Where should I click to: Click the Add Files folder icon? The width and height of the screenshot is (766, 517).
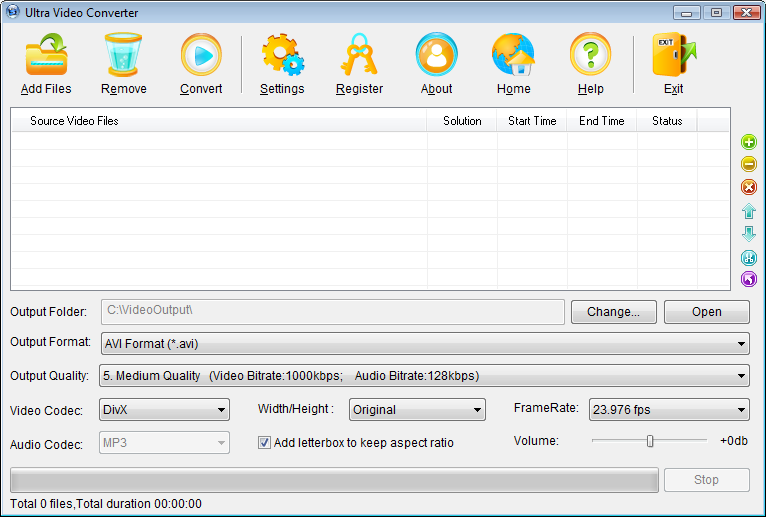tap(46, 54)
